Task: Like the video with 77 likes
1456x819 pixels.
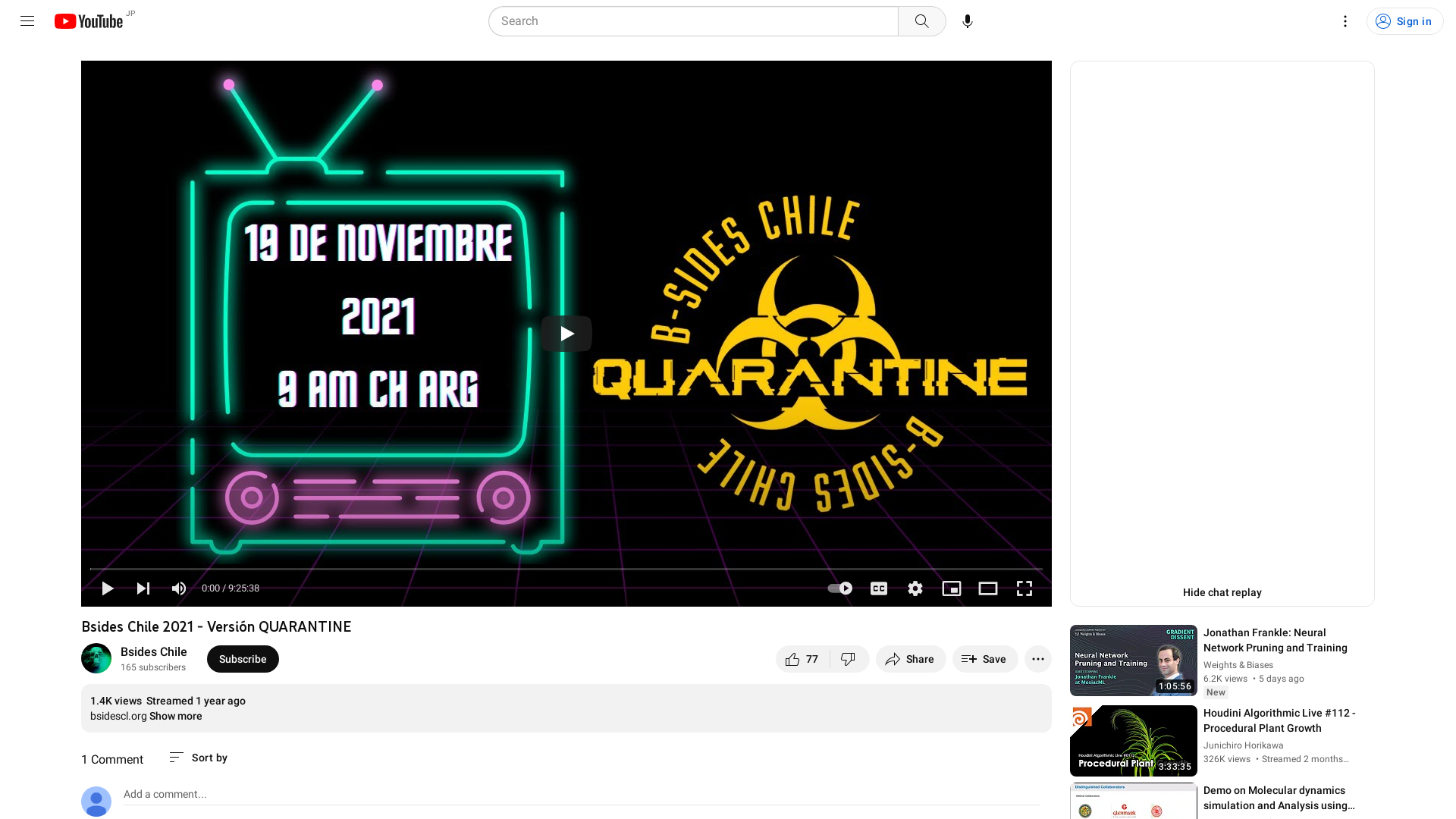Action: [802, 659]
